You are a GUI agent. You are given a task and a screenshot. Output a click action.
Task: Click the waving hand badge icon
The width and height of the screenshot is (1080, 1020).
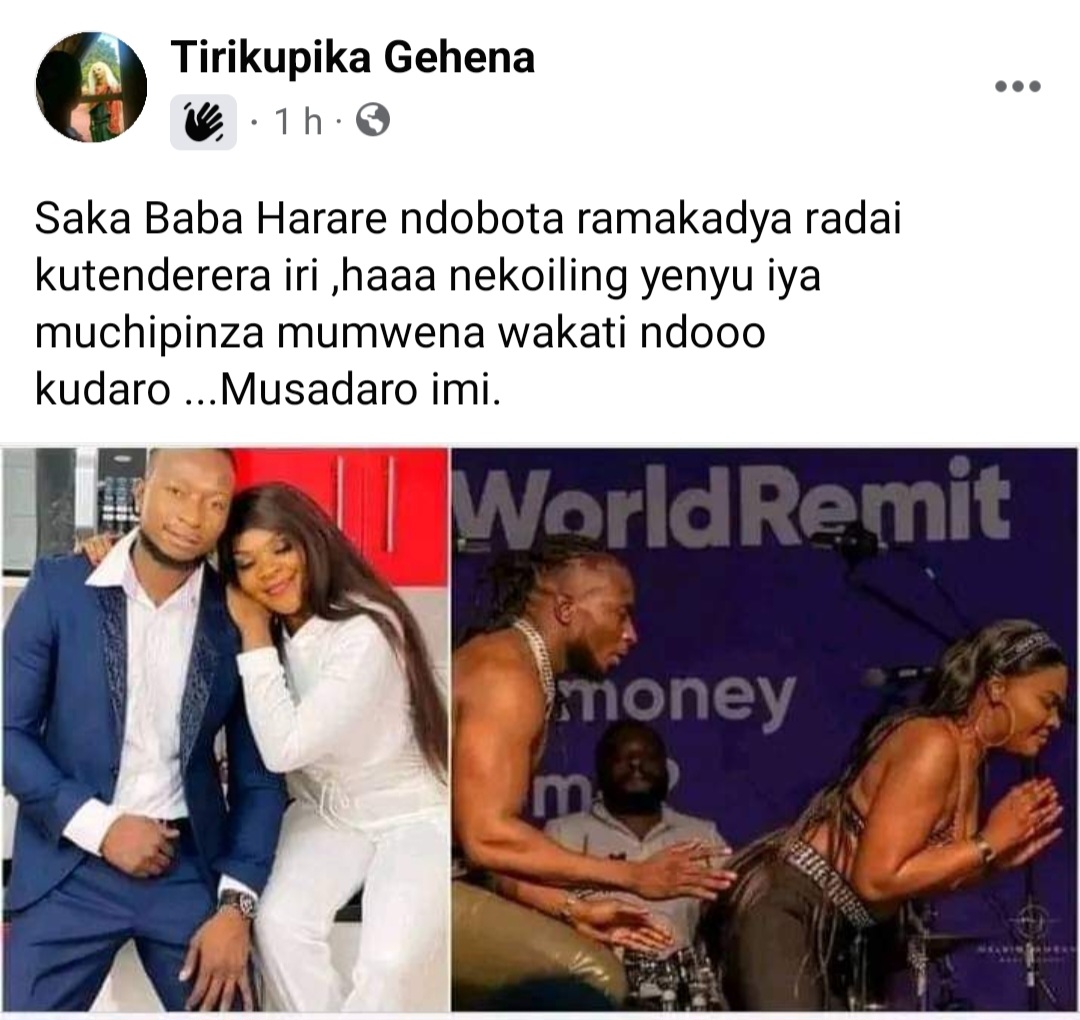point(203,122)
